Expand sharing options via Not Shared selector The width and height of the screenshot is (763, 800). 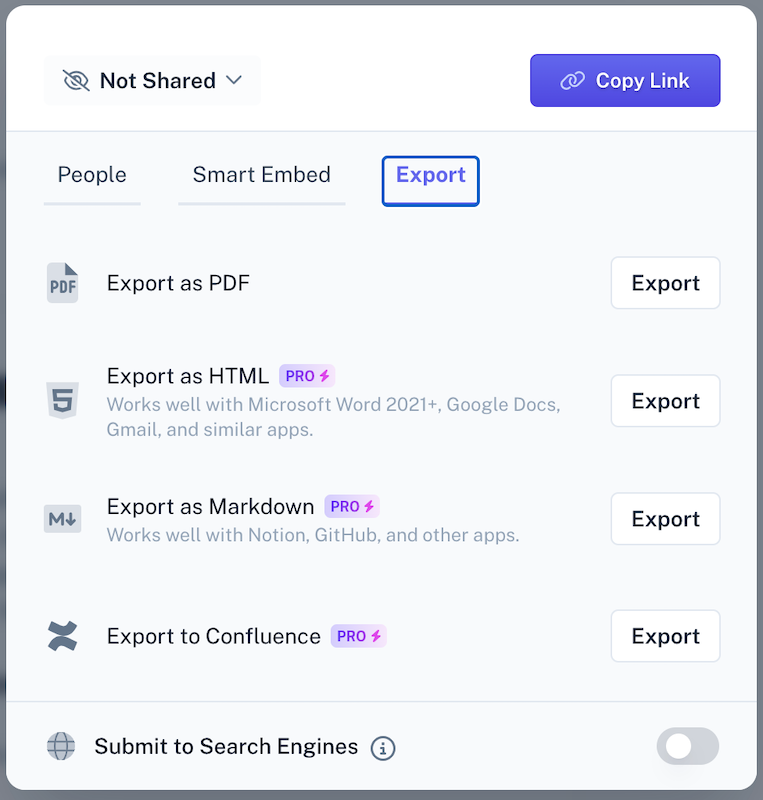(x=152, y=80)
